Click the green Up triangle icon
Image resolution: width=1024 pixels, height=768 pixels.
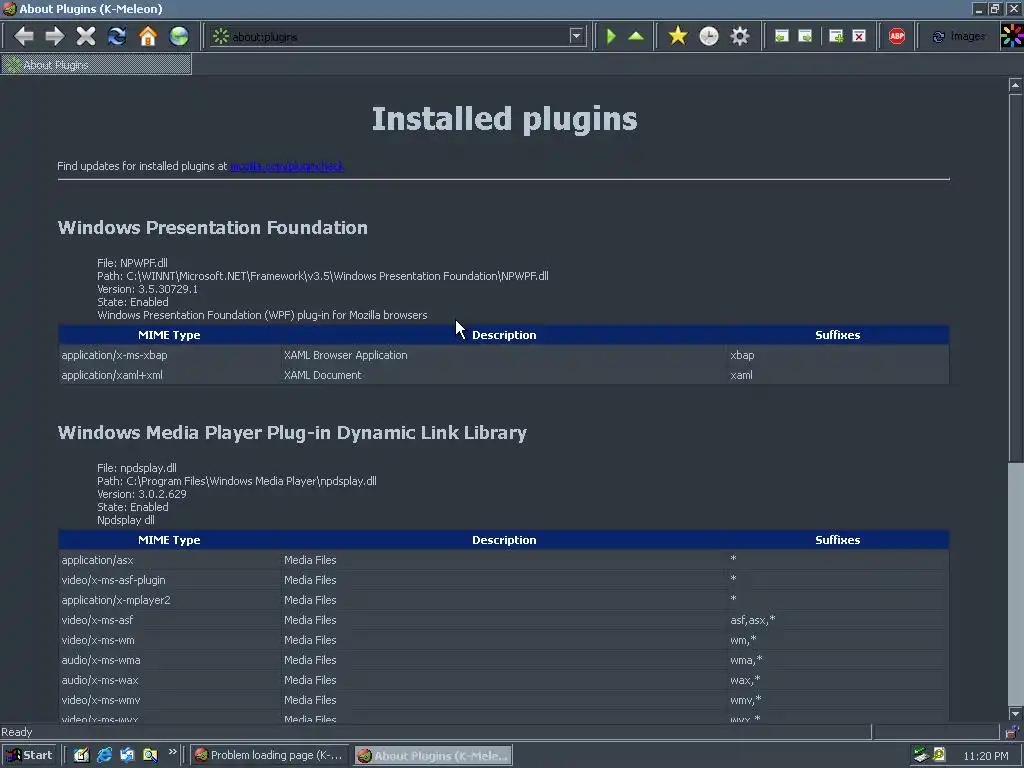click(x=636, y=36)
